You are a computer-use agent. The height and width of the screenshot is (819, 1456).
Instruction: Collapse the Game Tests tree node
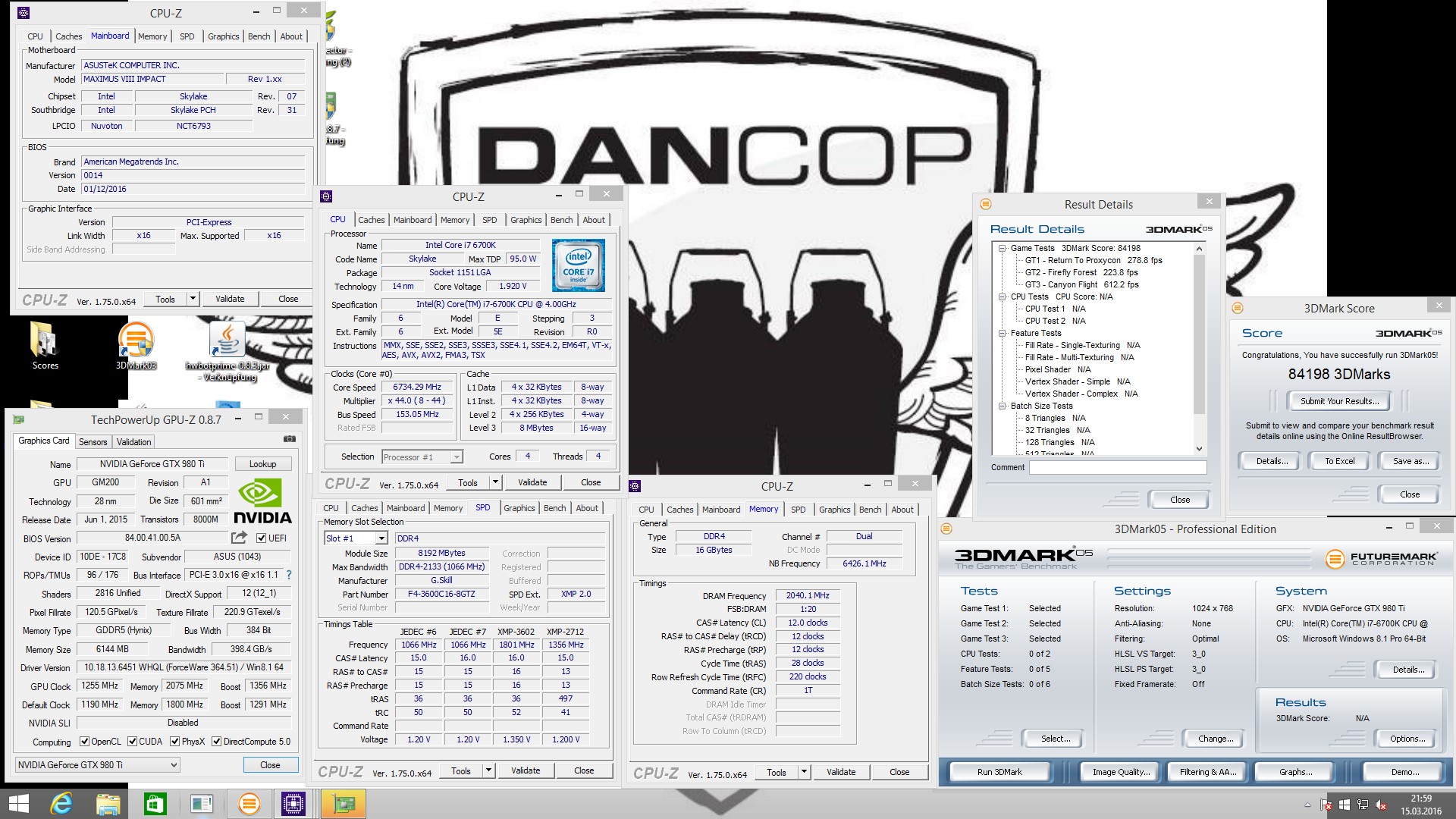(x=1002, y=248)
